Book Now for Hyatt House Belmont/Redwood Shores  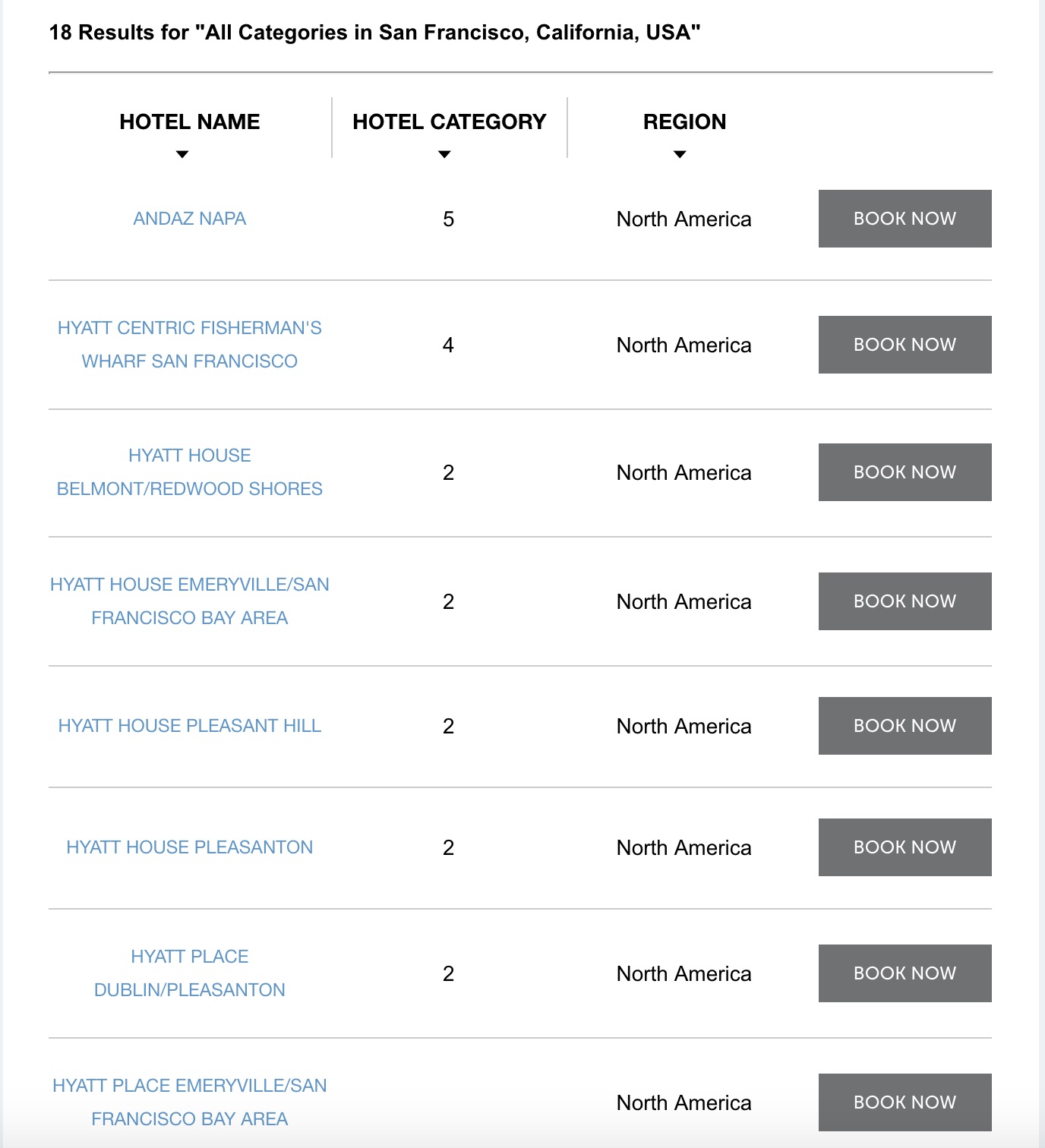905,472
